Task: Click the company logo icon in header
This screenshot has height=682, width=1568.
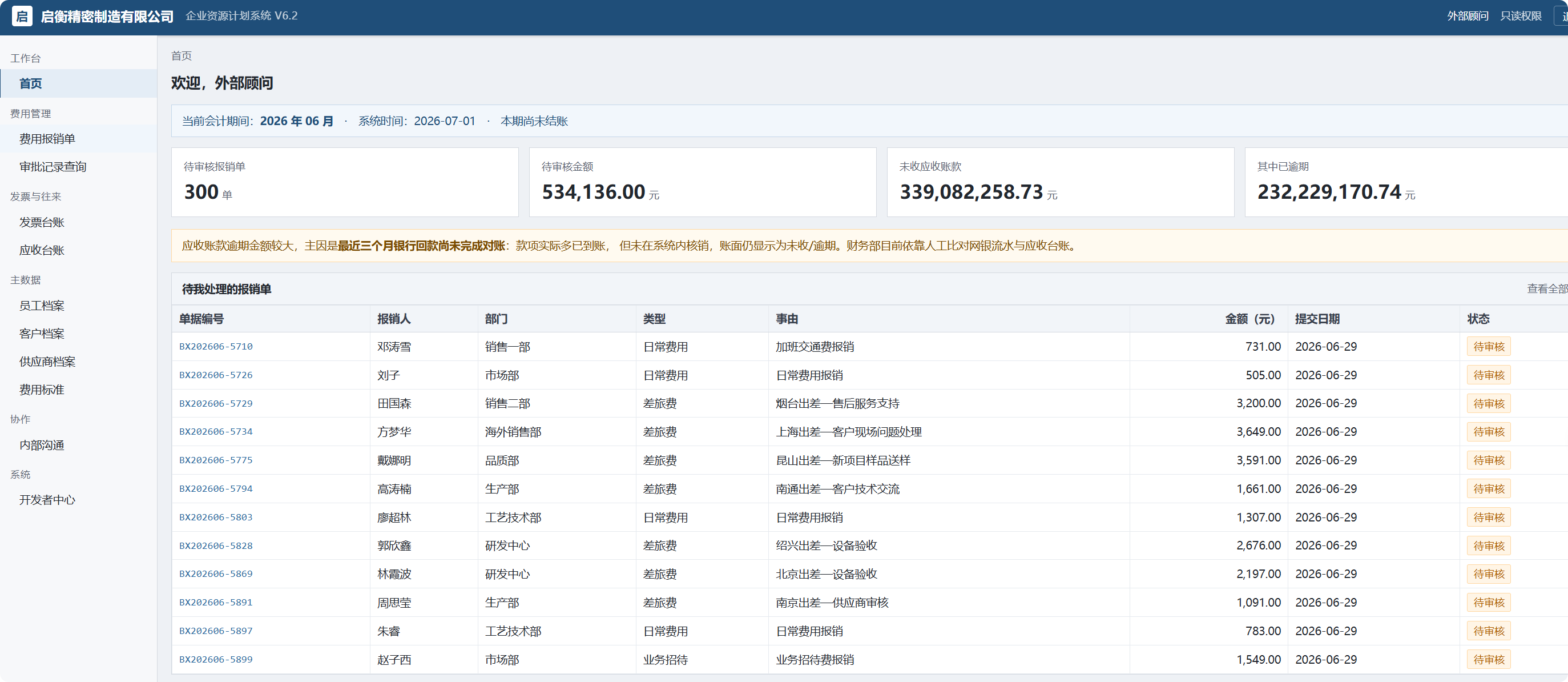Action: tap(22, 16)
